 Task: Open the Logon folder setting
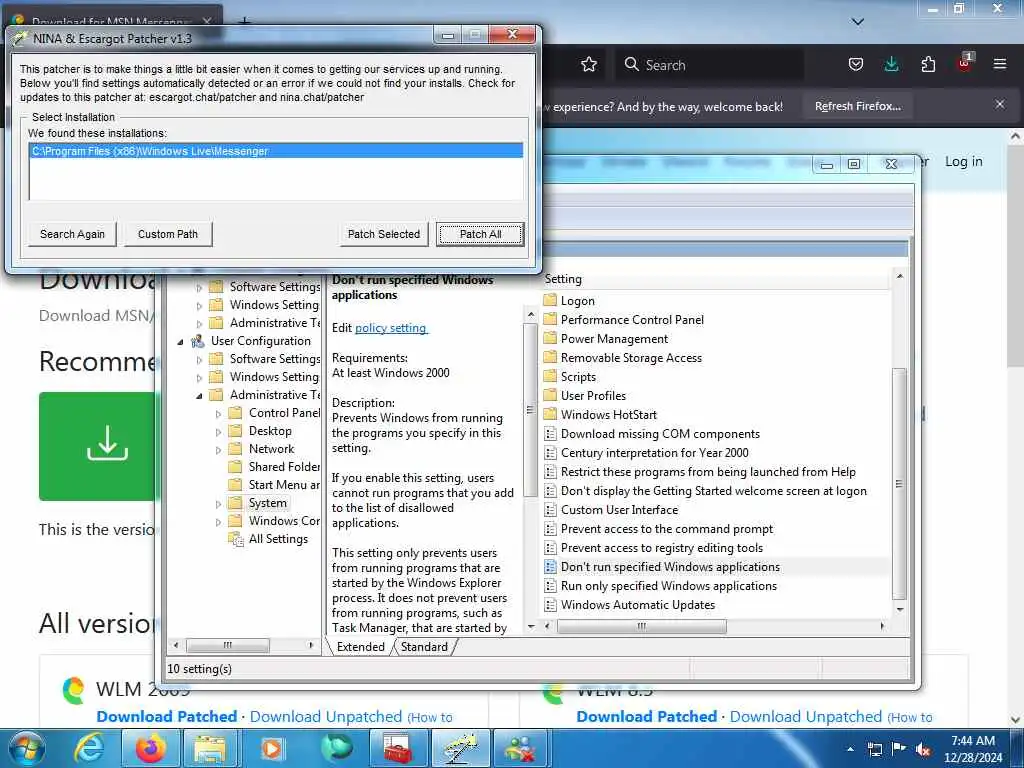coord(577,301)
